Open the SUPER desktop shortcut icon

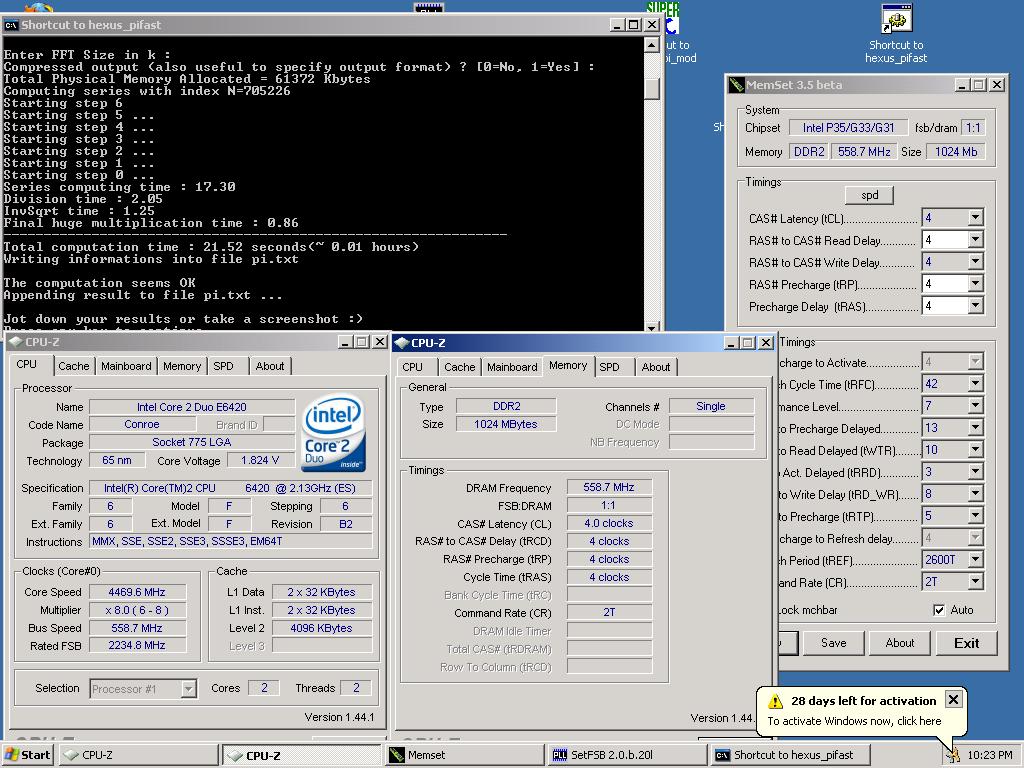pos(663,18)
